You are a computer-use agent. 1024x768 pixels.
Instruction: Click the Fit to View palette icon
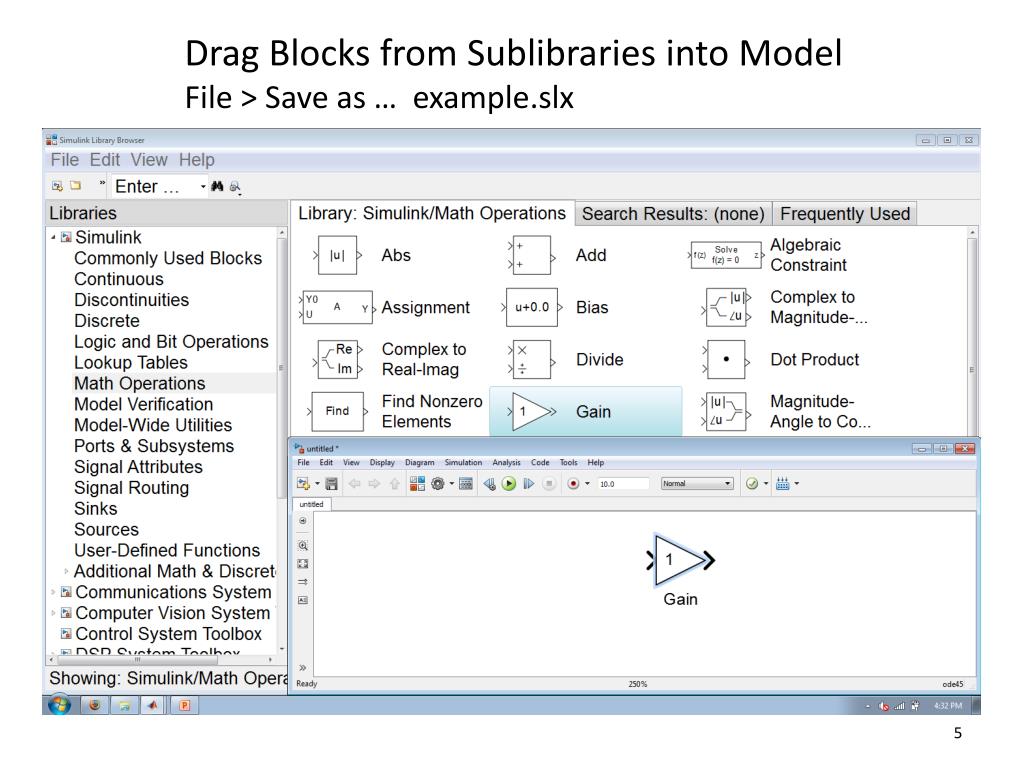click(303, 564)
